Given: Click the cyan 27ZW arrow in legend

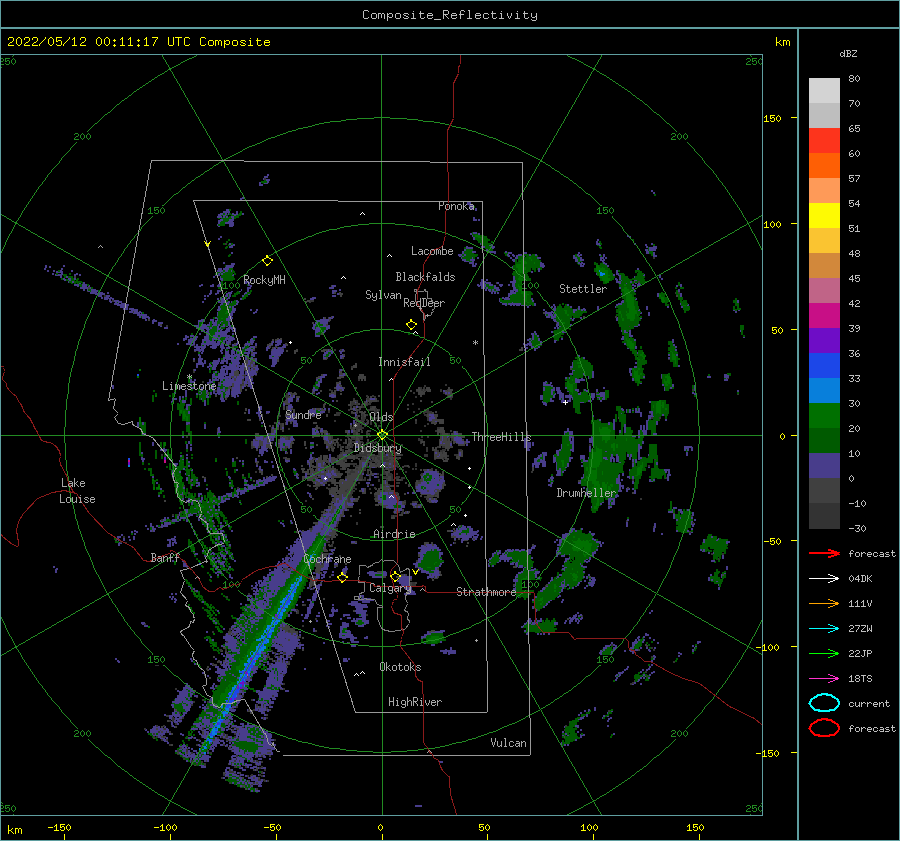Looking at the screenshot, I should [x=824, y=629].
